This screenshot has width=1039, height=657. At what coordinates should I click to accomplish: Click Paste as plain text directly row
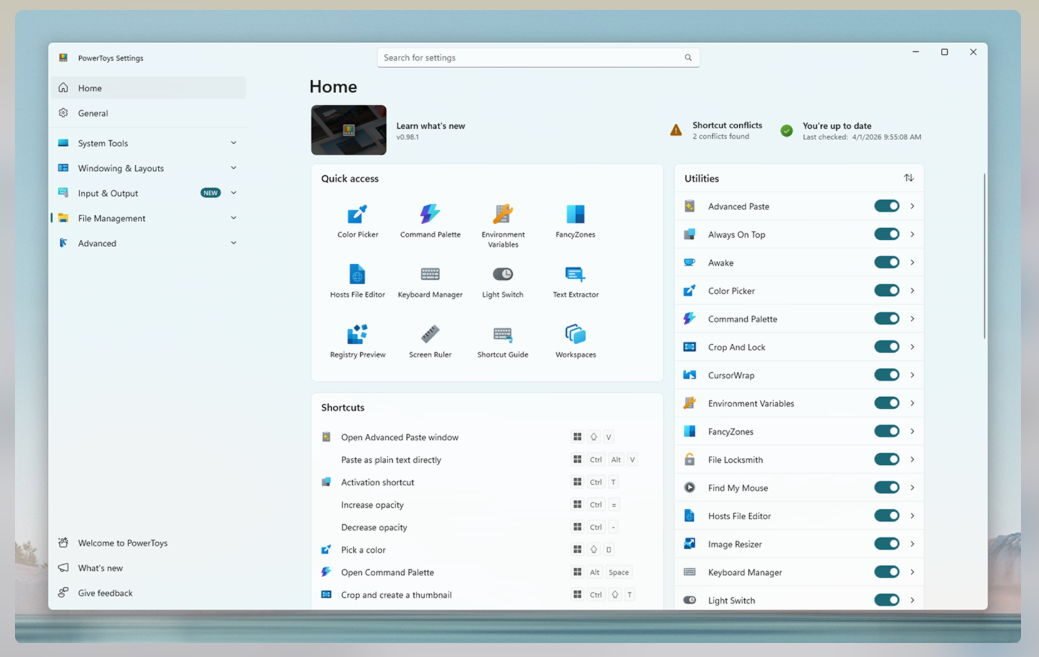(487, 460)
